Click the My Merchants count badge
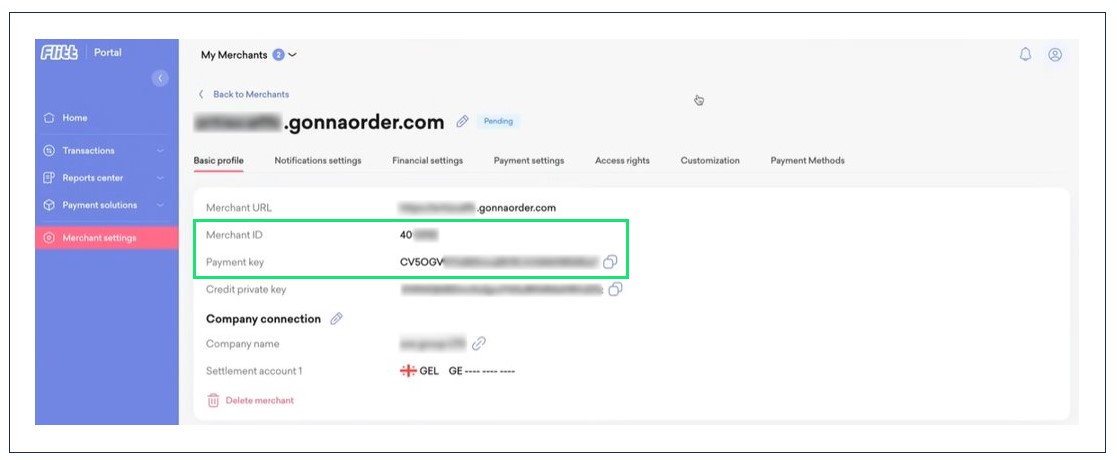 [x=279, y=55]
